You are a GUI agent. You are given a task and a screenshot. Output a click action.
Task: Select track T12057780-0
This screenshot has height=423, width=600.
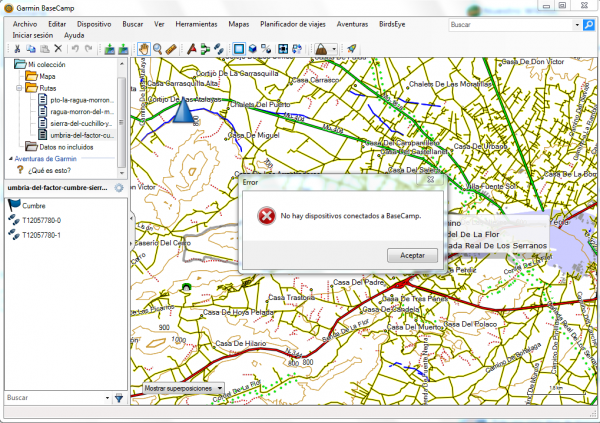click(41, 220)
